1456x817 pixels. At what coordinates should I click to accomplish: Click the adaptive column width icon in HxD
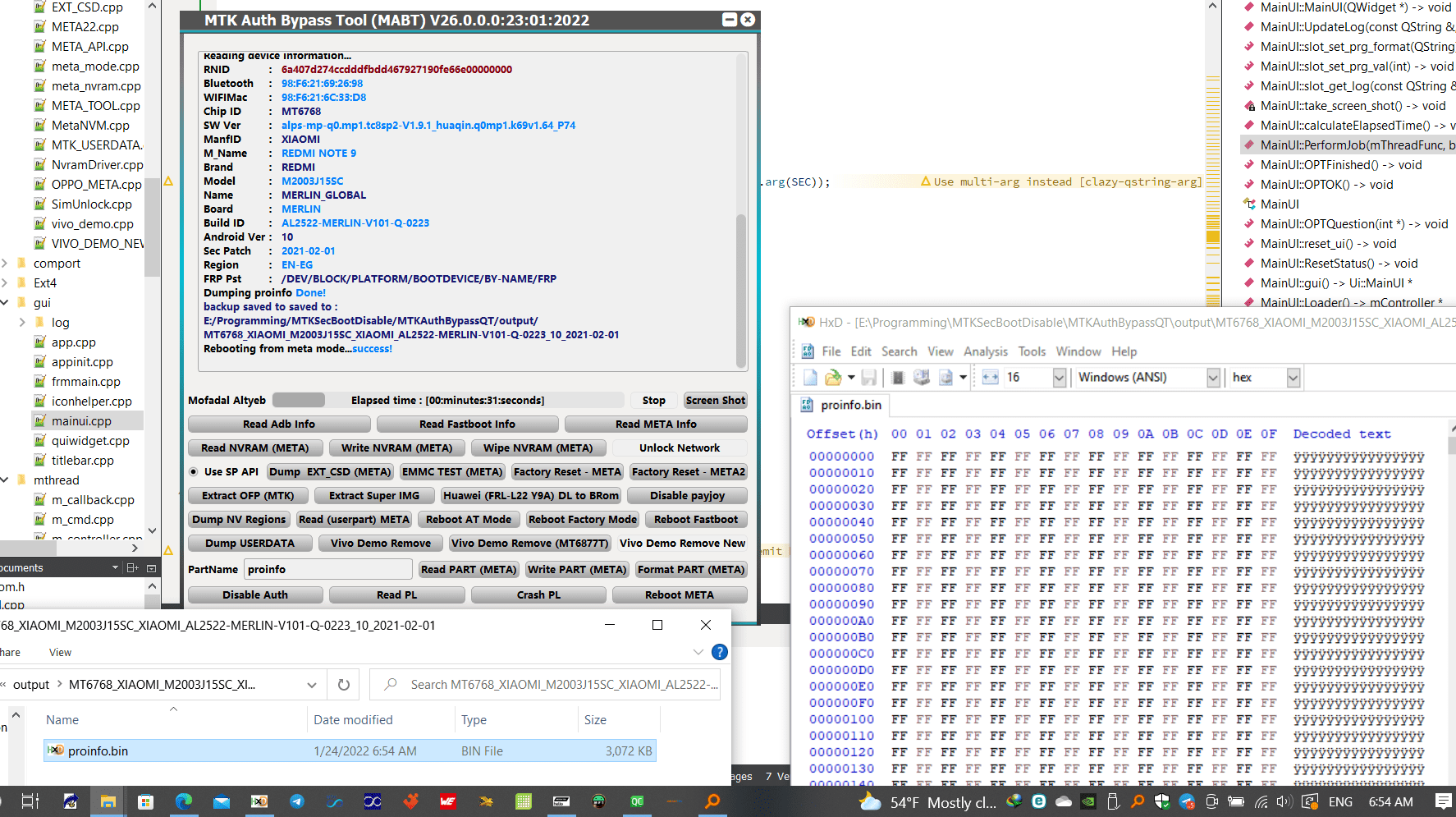[x=991, y=377]
